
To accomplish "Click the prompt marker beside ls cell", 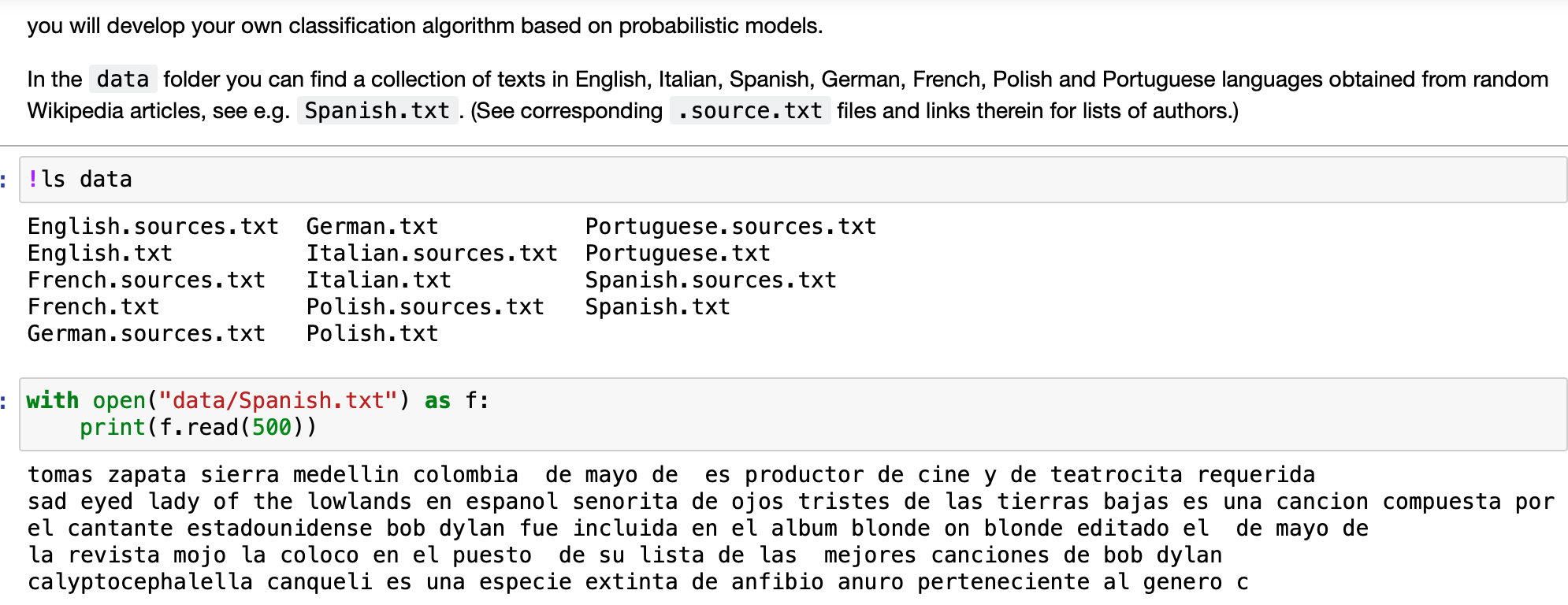I will pos(4,180).
